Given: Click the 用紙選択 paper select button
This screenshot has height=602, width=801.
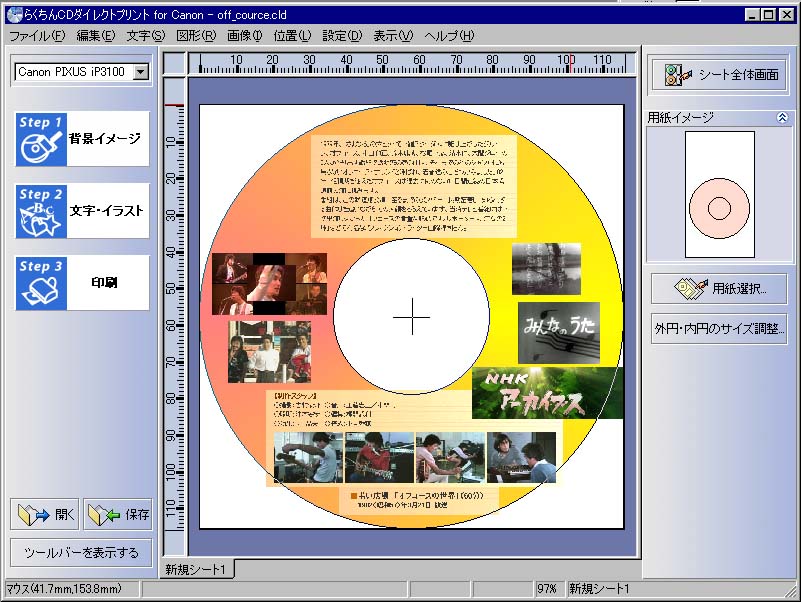Looking at the screenshot, I should point(719,289).
